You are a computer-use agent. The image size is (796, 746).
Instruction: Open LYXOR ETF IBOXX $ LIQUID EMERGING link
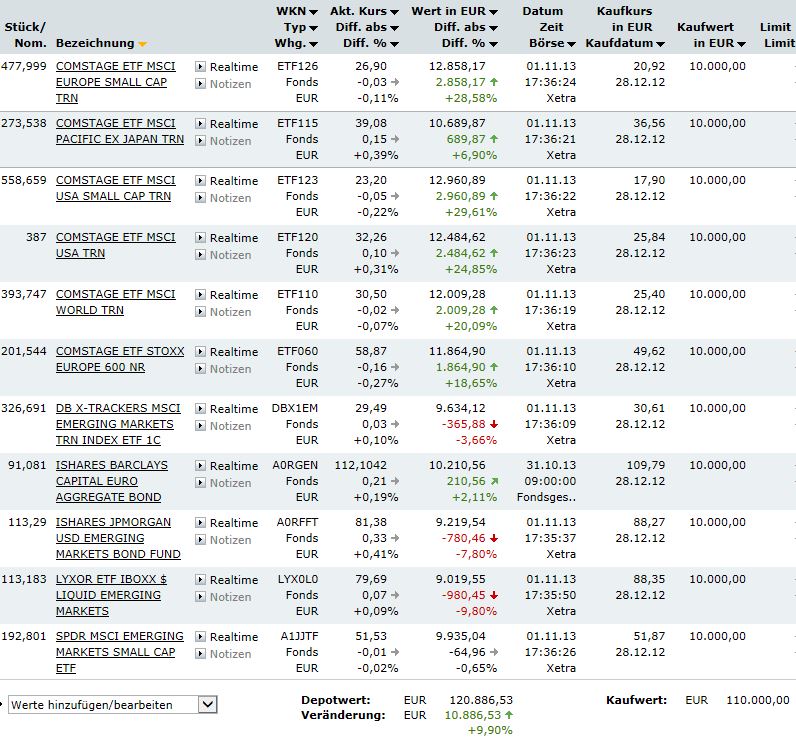(111, 595)
